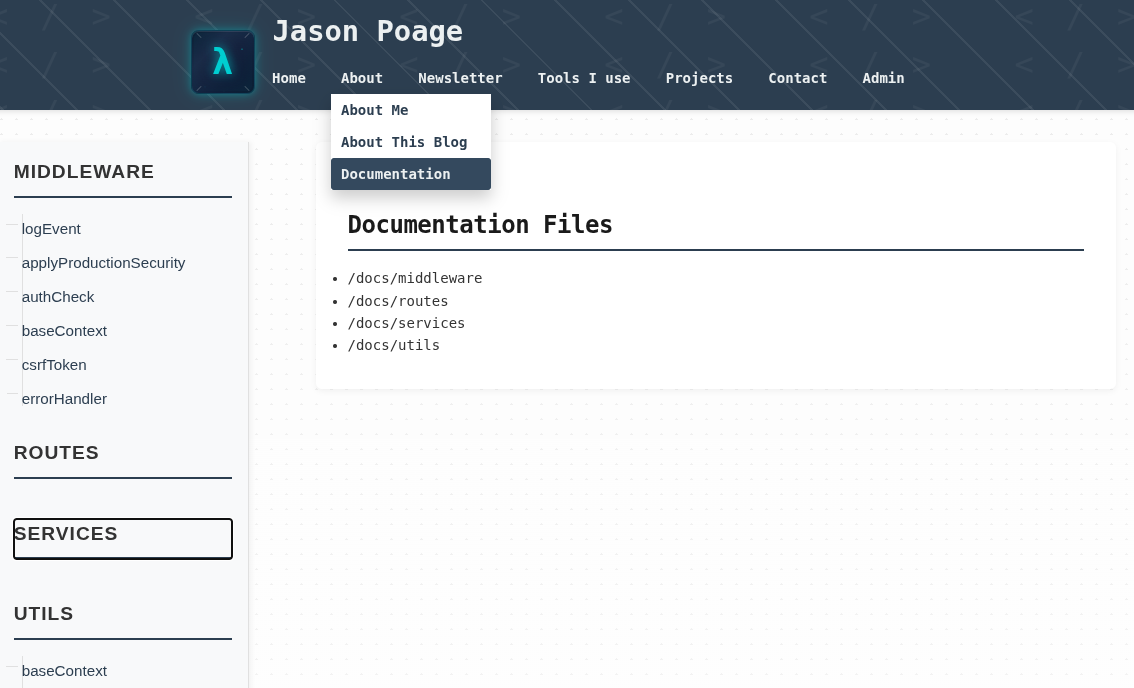The width and height of the screenshot is (1134, 688).
Task: Collapse the MIDDLEWARE sidebar section
Action: click(84, 172)
